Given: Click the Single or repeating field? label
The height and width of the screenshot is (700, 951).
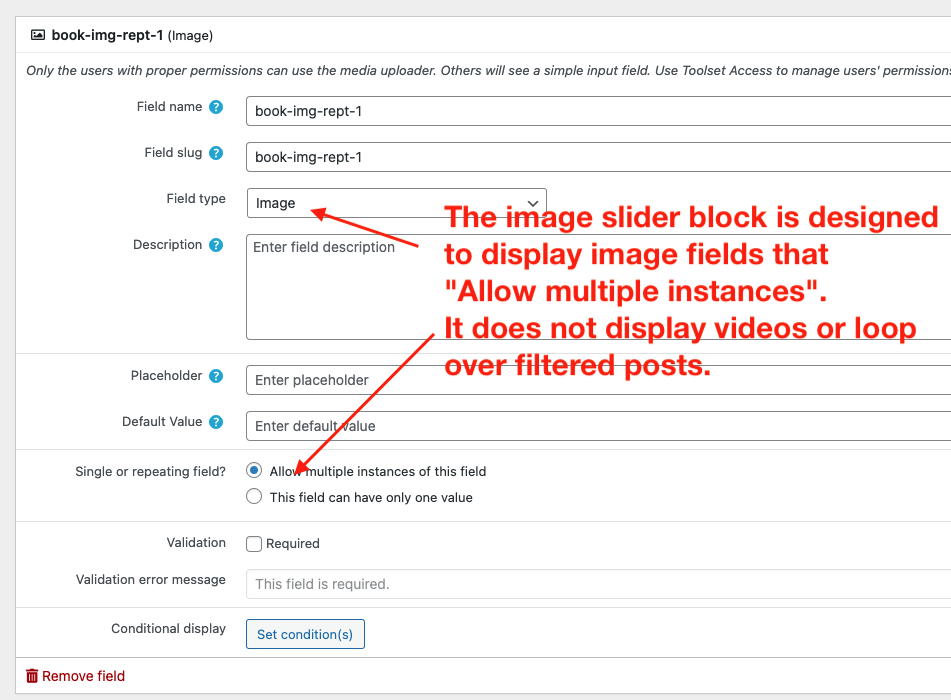Looking at the screenshot, I should [x=150, y=471].
